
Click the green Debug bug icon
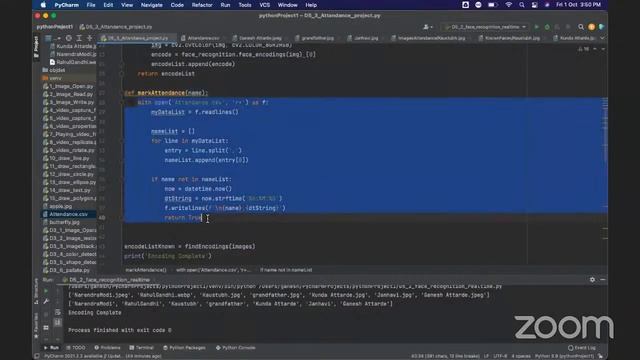coord(547,27)
